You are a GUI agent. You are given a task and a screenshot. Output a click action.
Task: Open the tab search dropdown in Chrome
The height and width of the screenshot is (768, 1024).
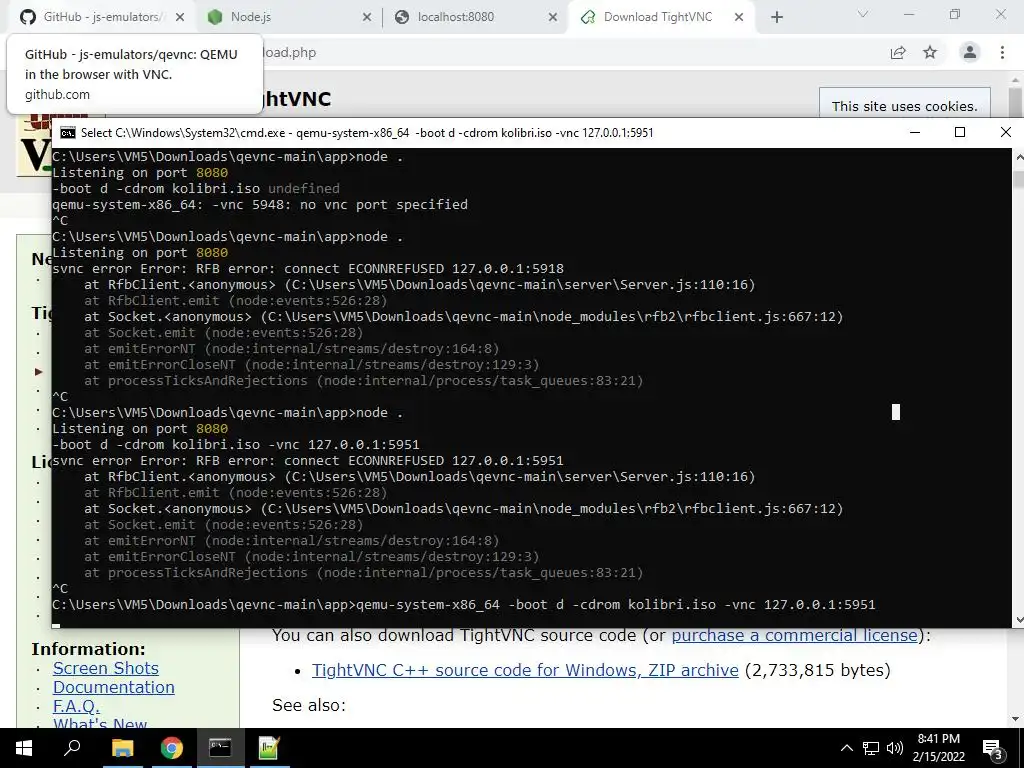[x=863, y=14]
